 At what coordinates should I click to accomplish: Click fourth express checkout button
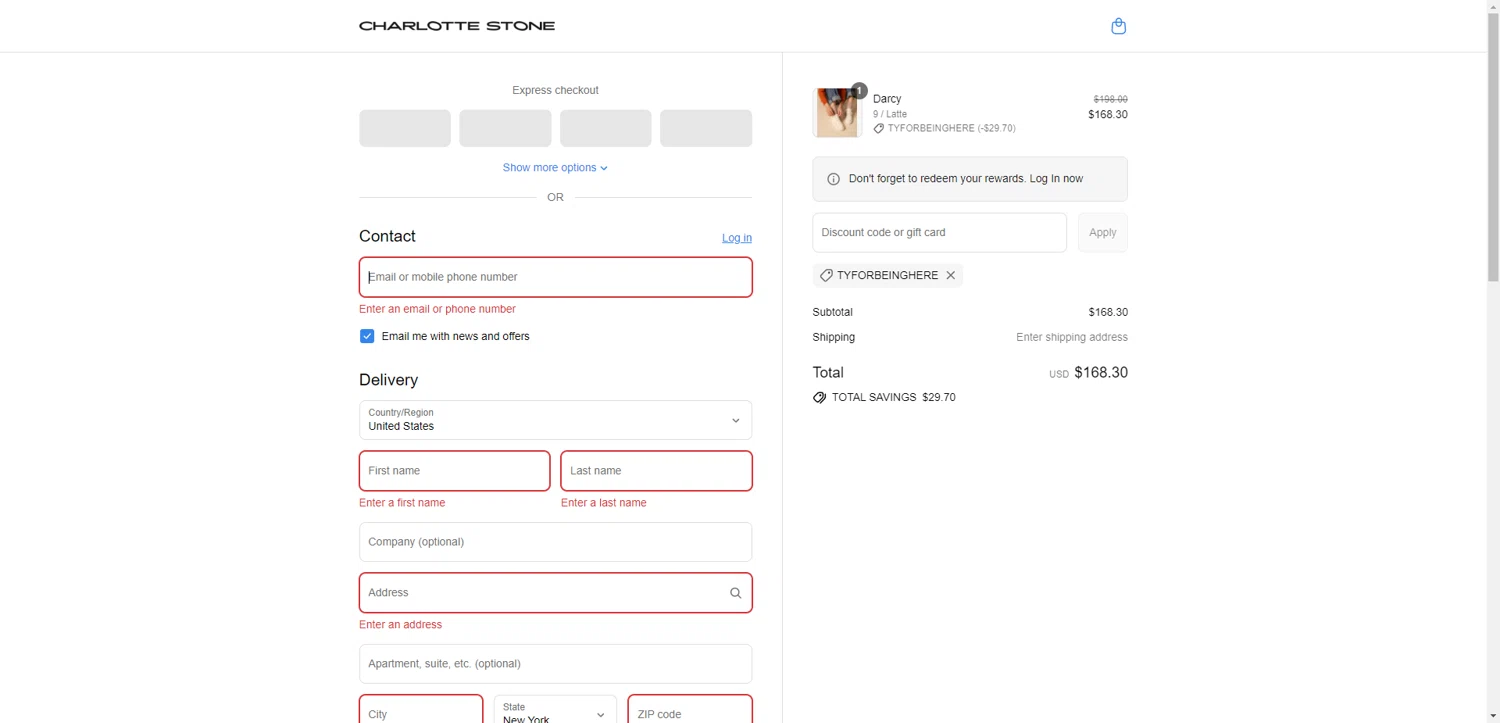click(706, 128)
